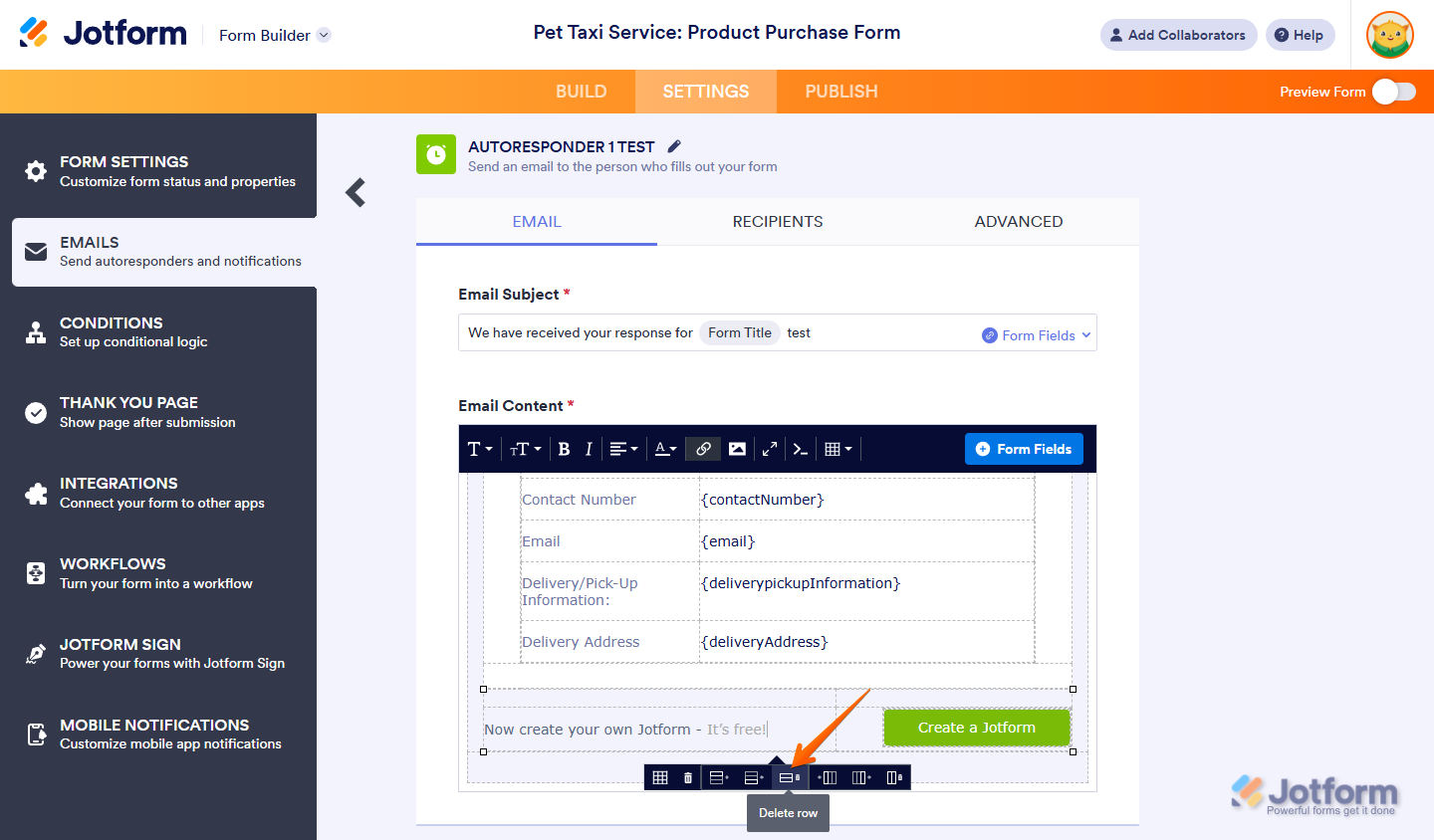Image resolution: width=1434 pixels, height=840 pixels.
Task: Open the user avatar menu
Action: tap(1390, 35)
